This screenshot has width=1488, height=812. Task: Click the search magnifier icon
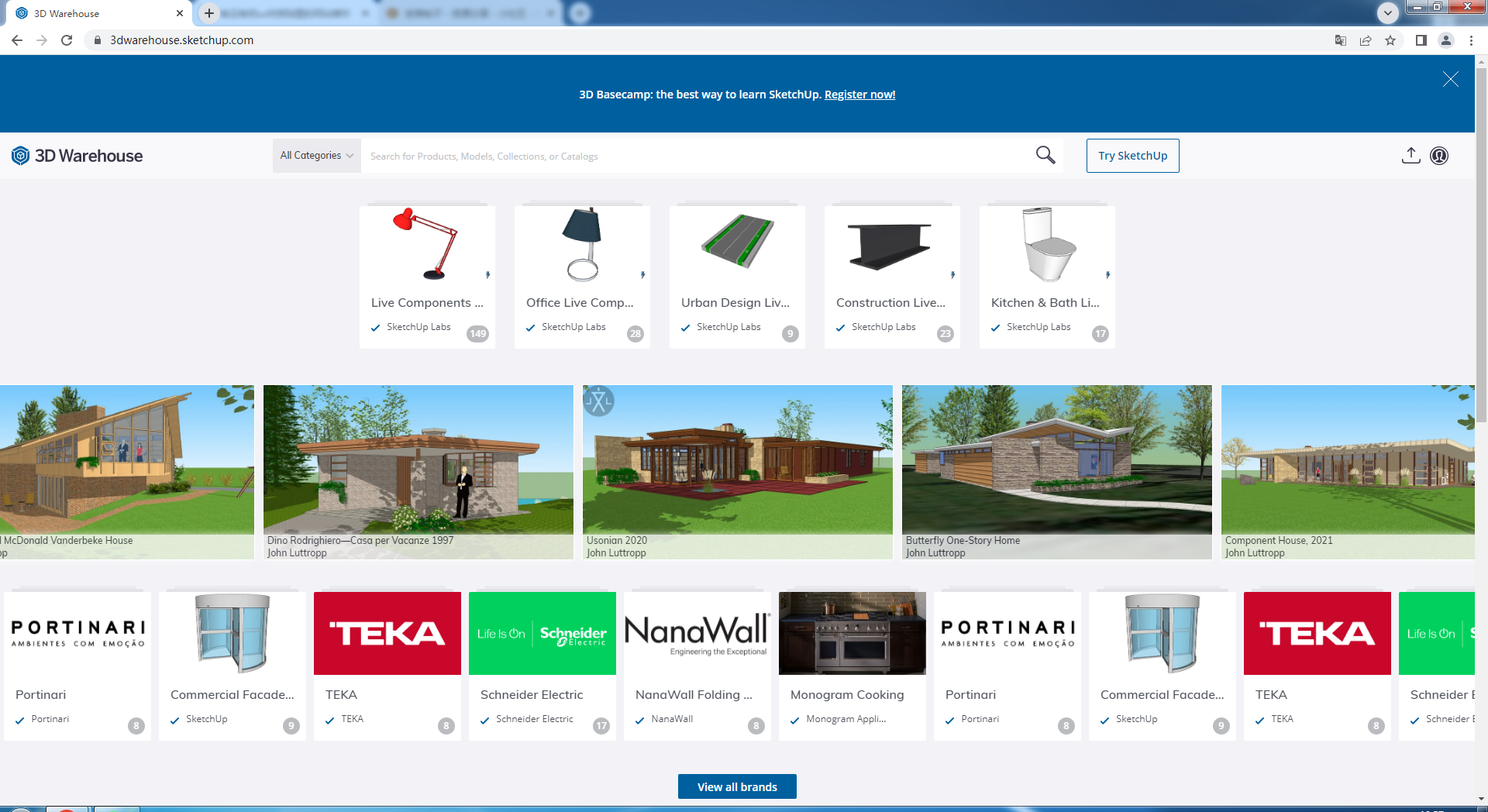pos(1045,155)
